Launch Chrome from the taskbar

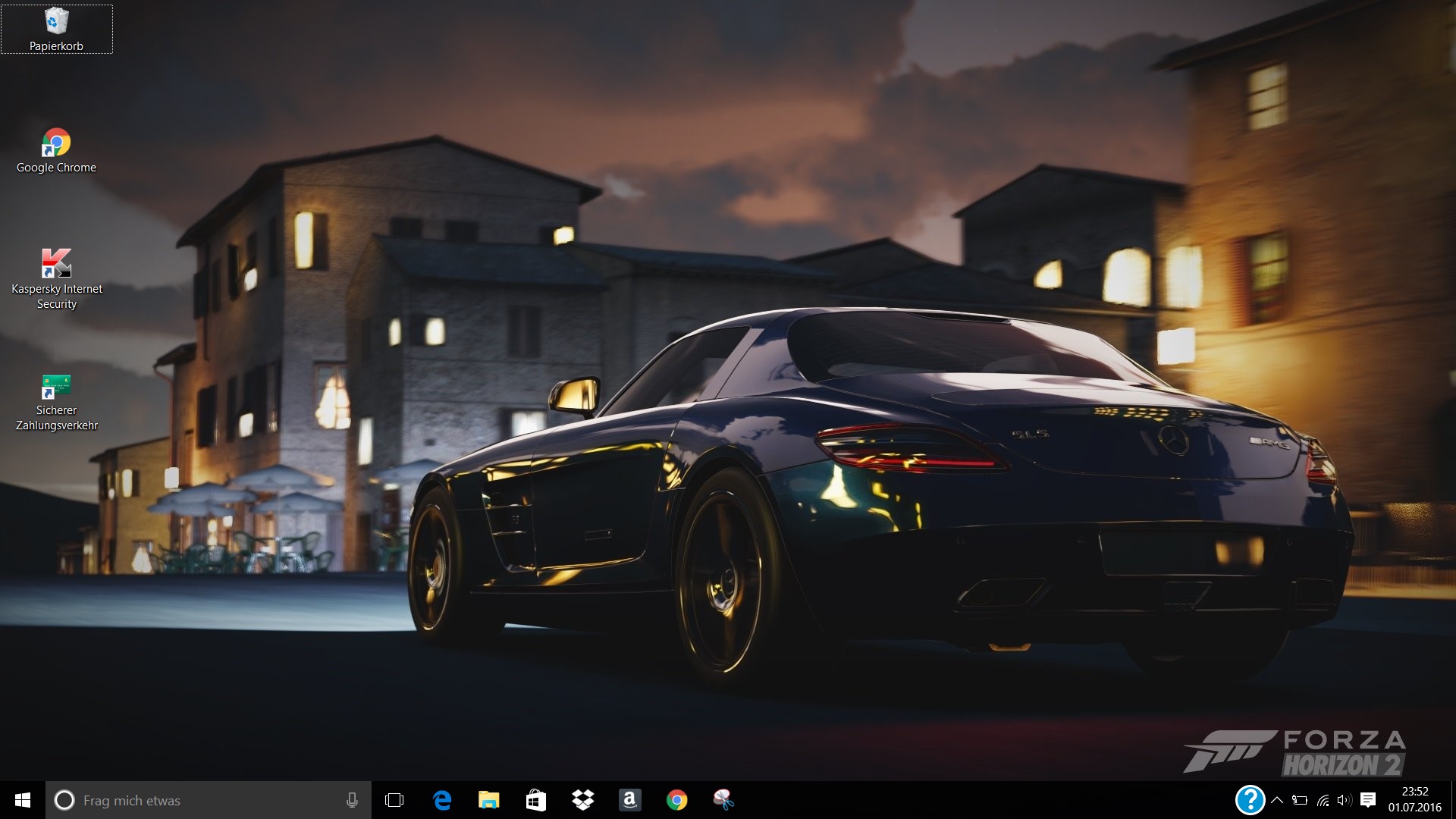(x=677, y=800)
